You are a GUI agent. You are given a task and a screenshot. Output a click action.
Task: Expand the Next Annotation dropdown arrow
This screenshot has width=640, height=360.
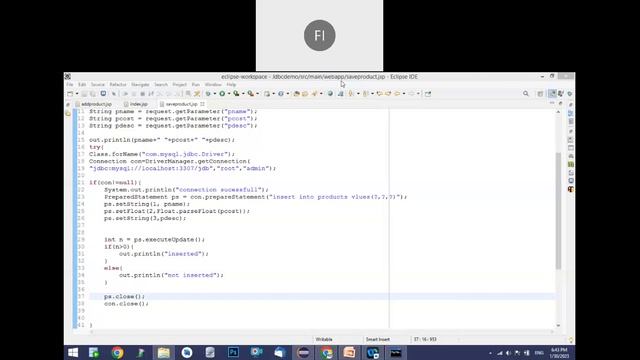(x=358, y=94)
